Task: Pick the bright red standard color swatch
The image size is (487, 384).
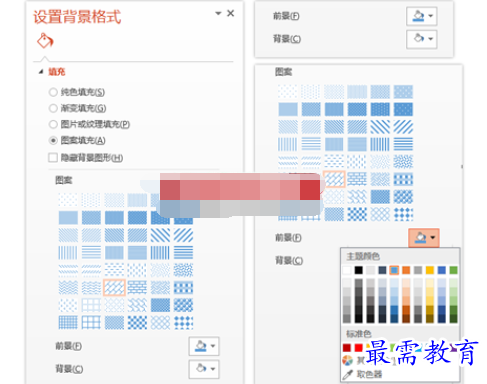Action: [359, 348]
